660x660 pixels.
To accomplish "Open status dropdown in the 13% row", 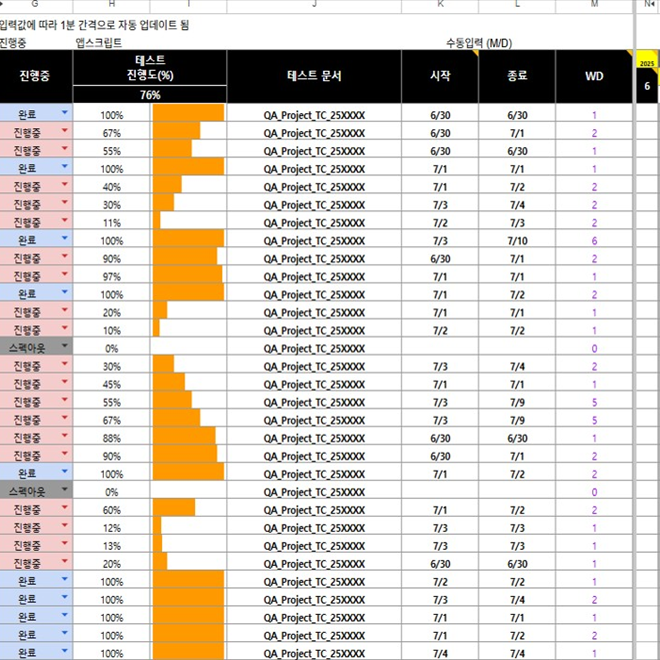I will click(x=64, y=543).
